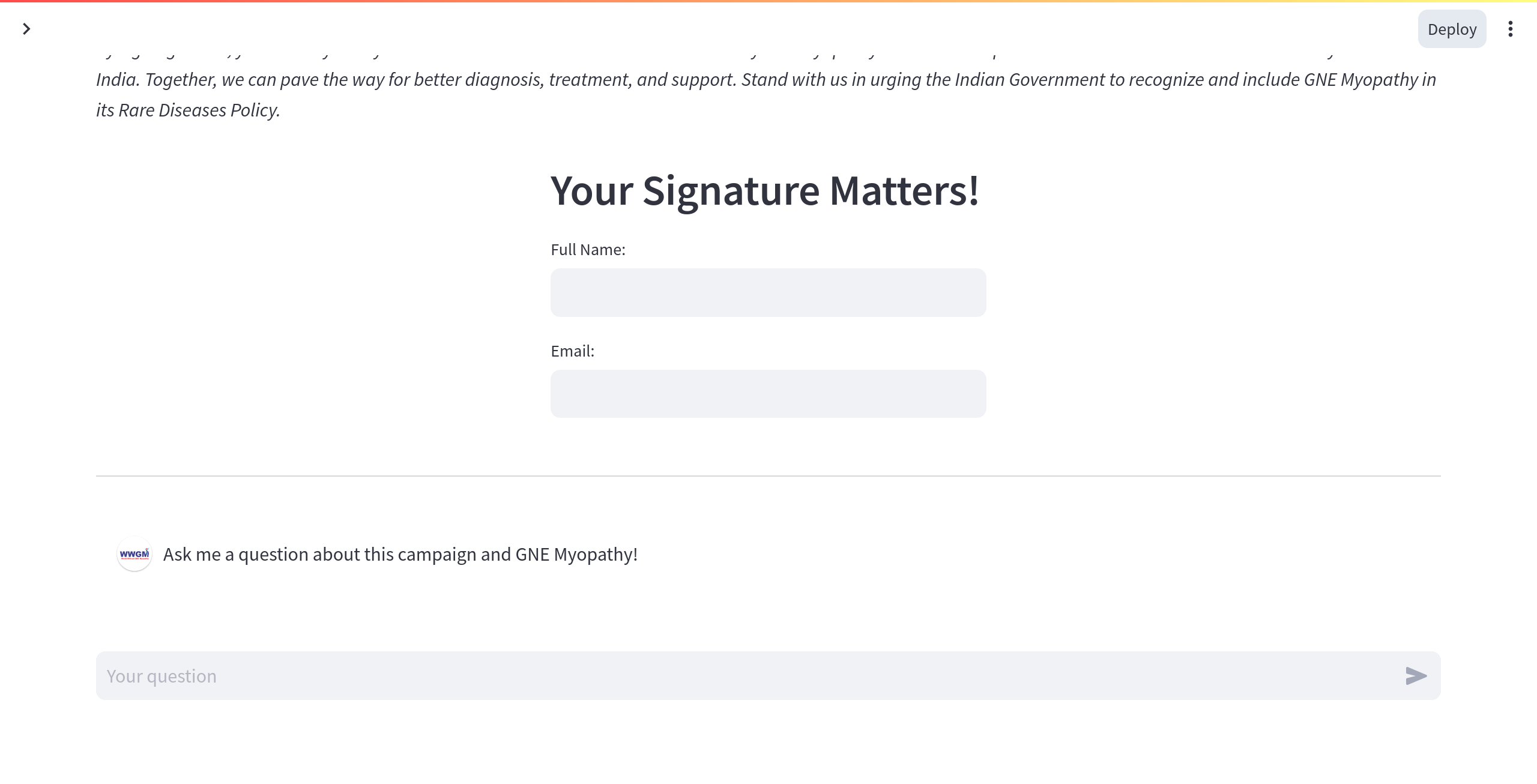Click the horizontal divider below the form
This screenshot has width=1537, height=784.
(768, 476)
